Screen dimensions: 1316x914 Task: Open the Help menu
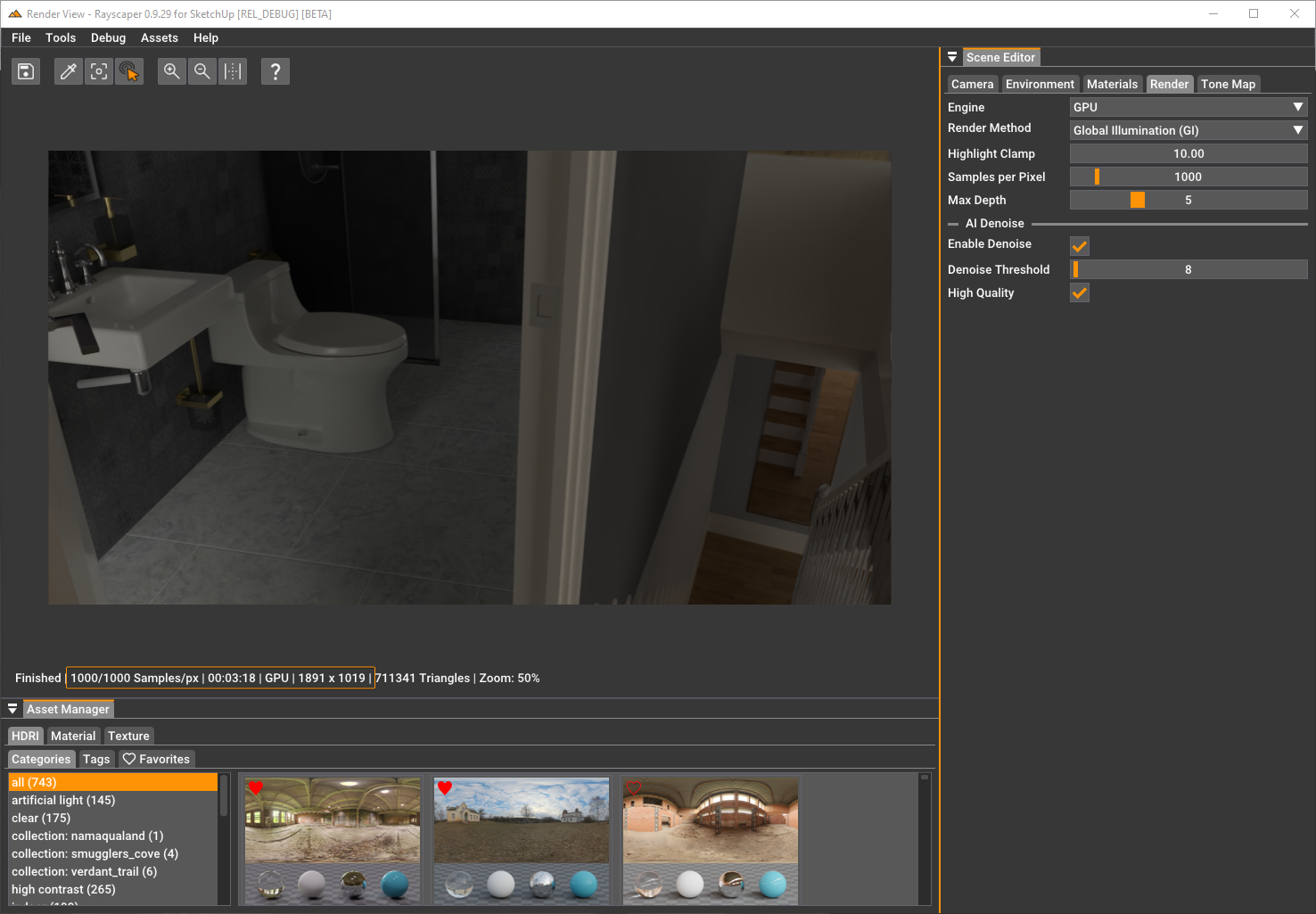[206, 37]
